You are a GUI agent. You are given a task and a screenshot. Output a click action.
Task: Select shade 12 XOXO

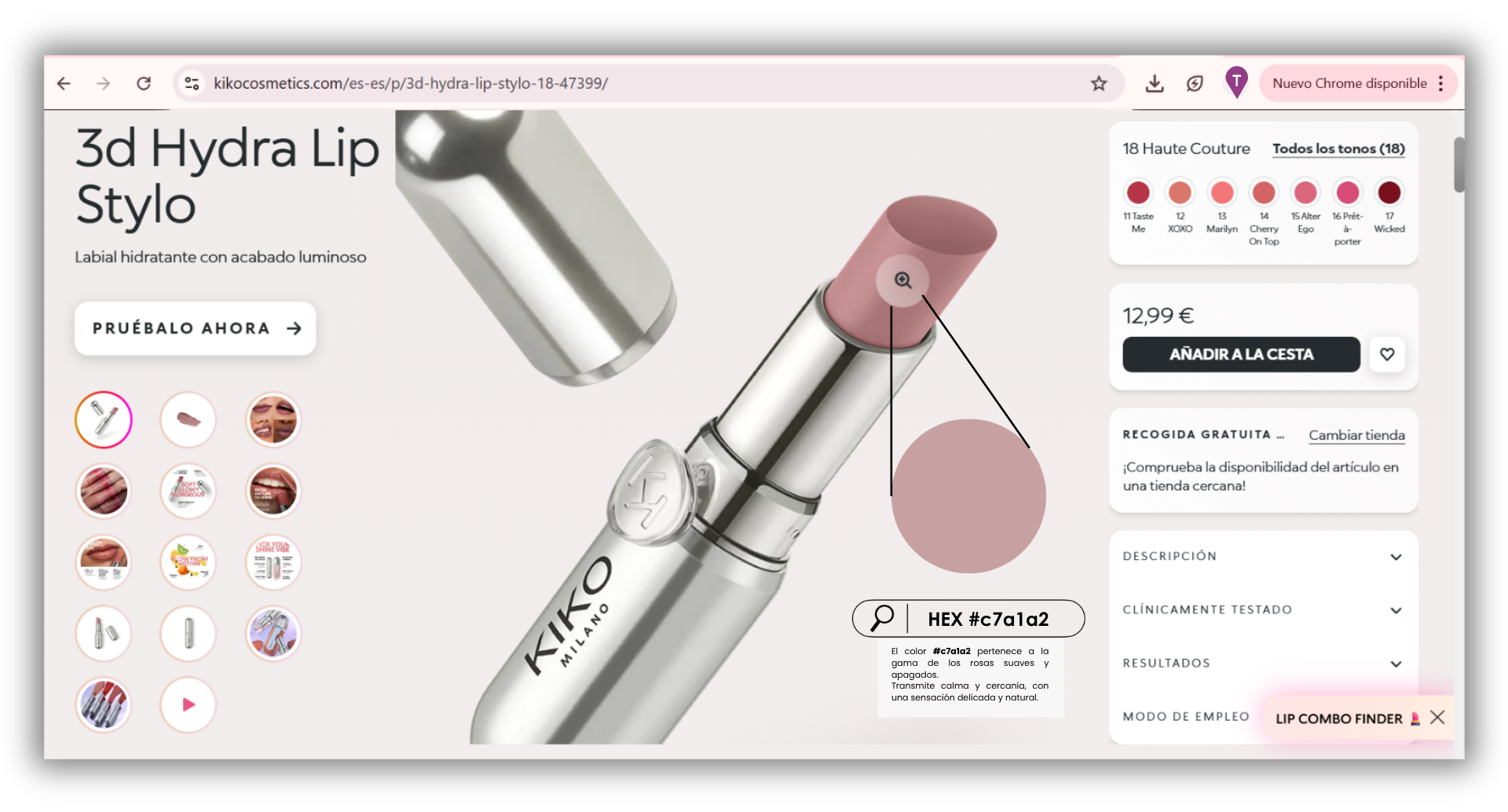1180,192
